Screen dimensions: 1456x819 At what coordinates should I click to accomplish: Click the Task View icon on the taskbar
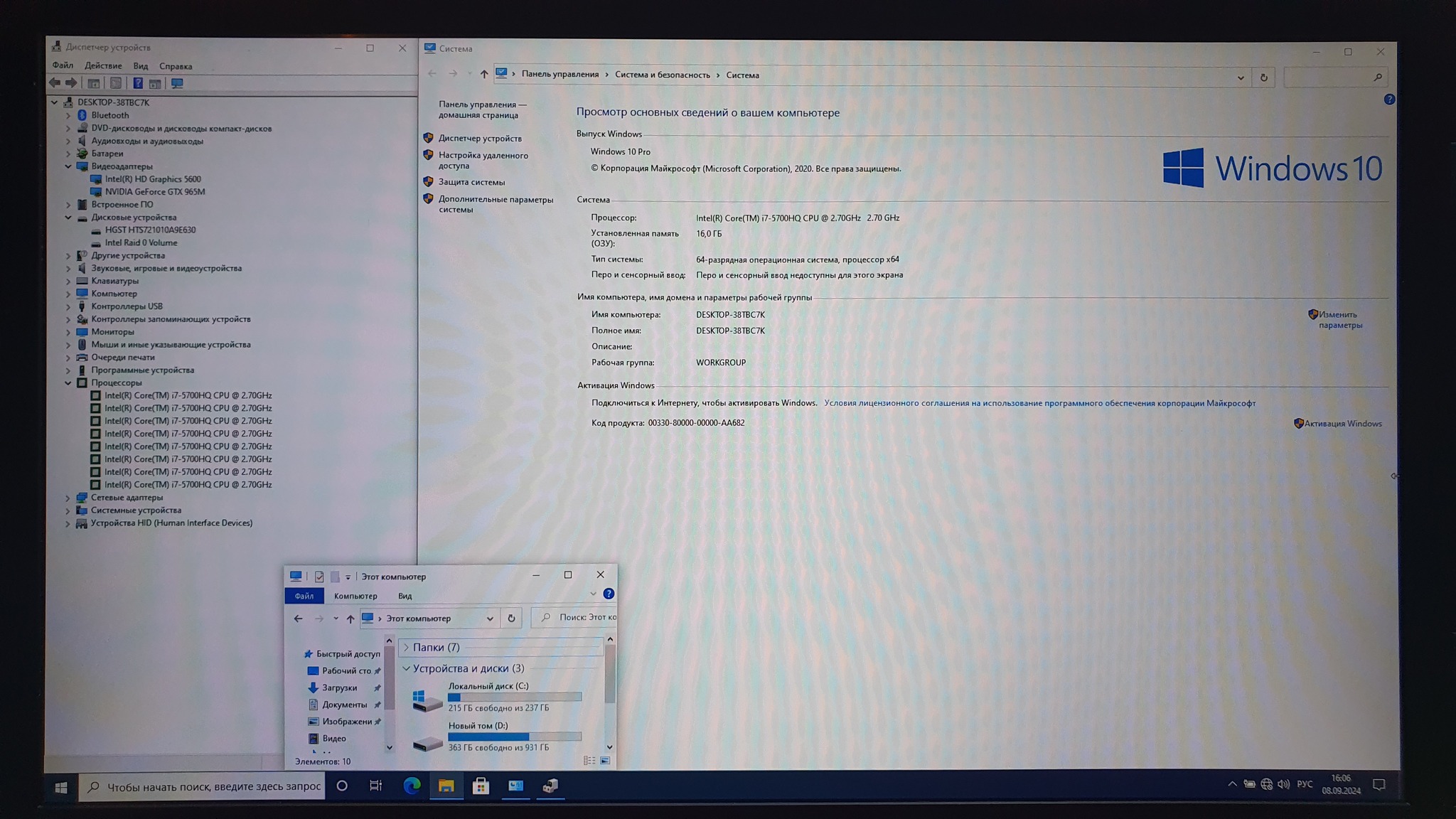pos(376,786)
